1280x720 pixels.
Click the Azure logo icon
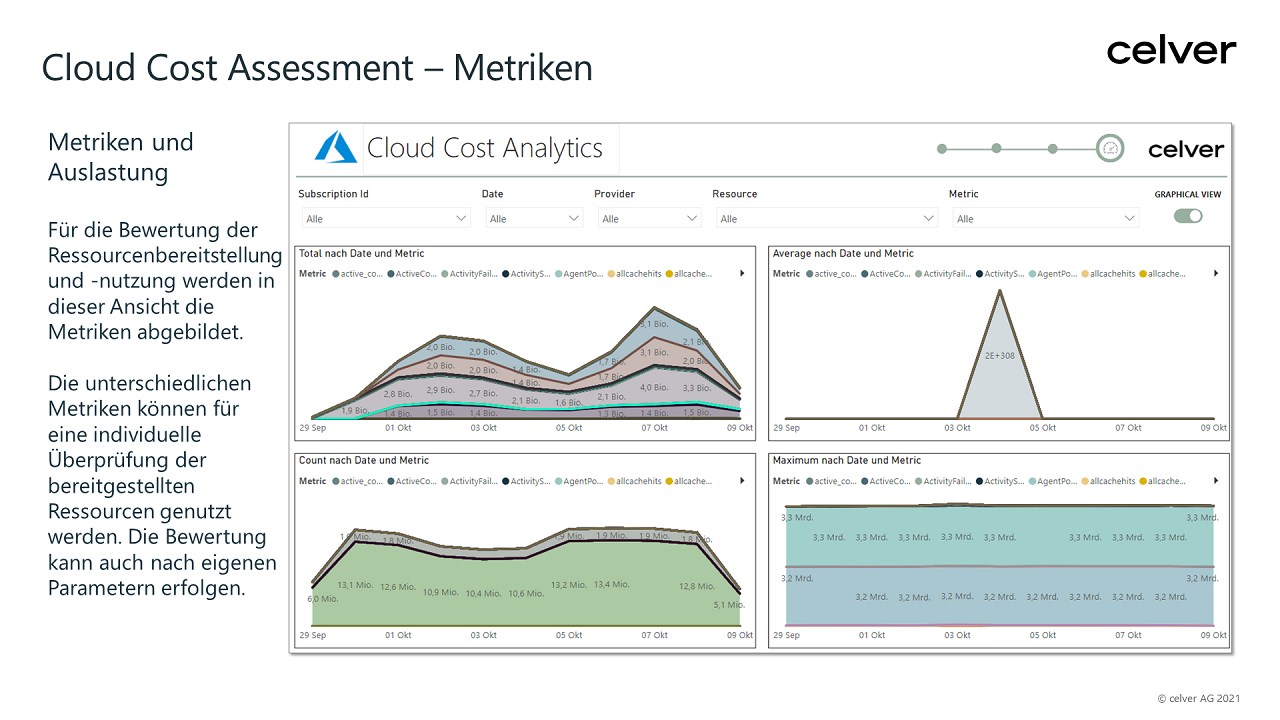pyautogui.click(x=335, y=149)
